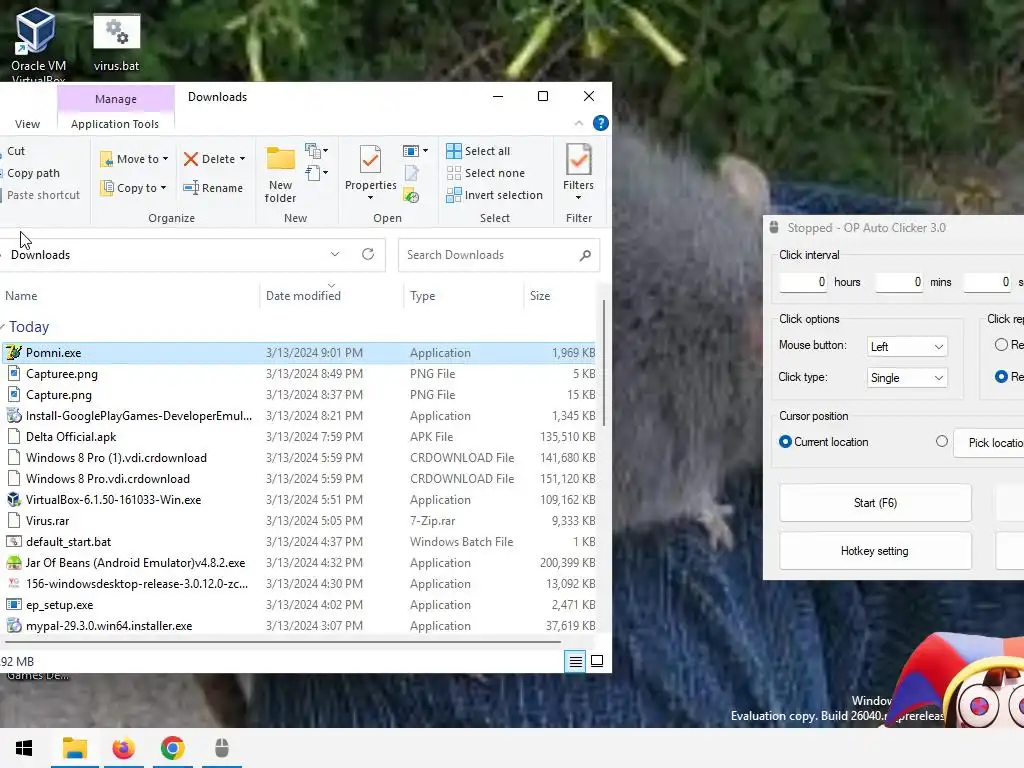The height and width of the screenshot is (768, 1024).
Task: Expand the Delete dropdown arrow
Action: [x=242, y=159]
